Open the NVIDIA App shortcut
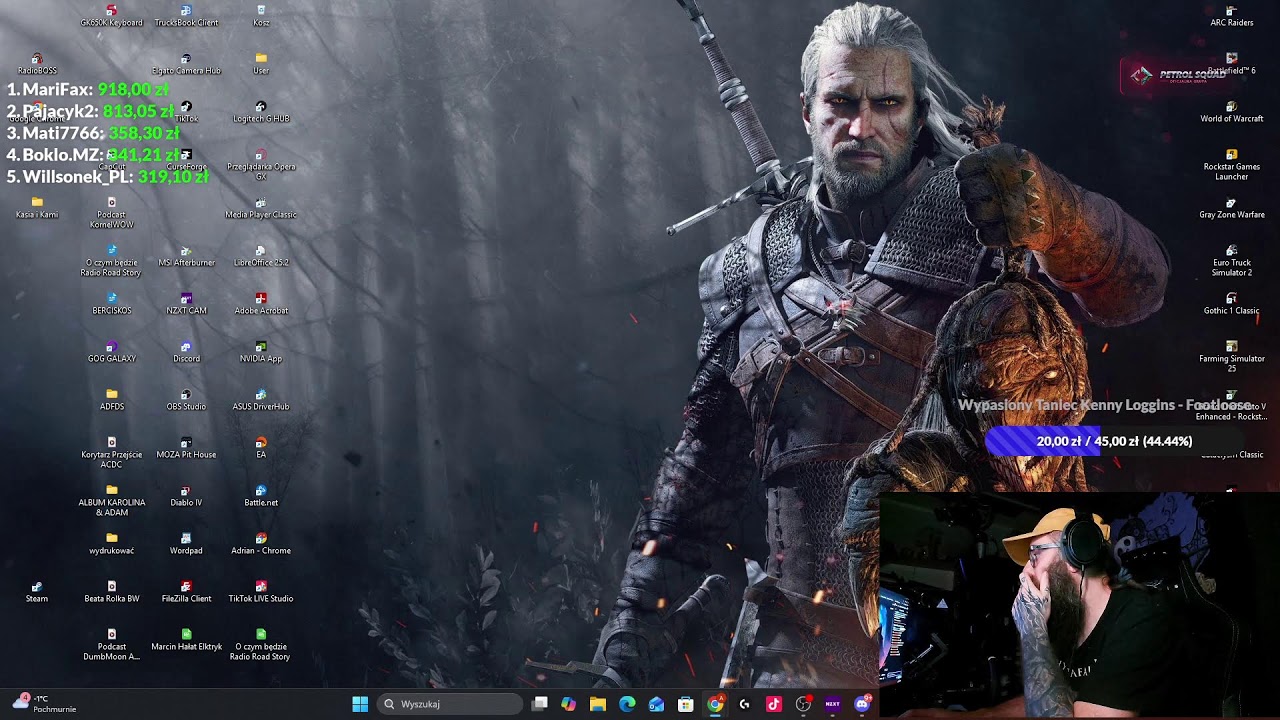 click(261, 352)
